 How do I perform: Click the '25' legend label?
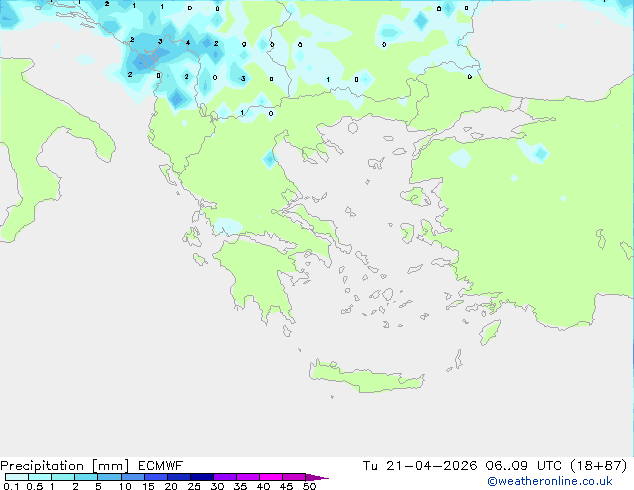194,486
